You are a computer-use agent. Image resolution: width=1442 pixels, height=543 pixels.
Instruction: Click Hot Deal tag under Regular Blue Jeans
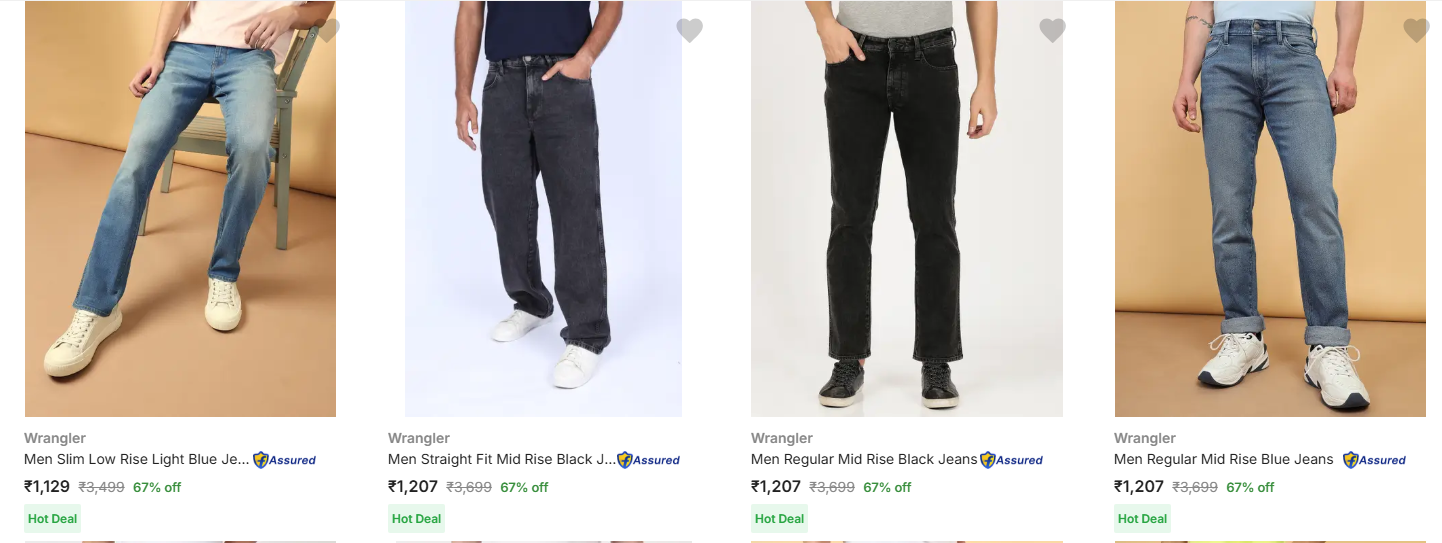point(1142,519)
